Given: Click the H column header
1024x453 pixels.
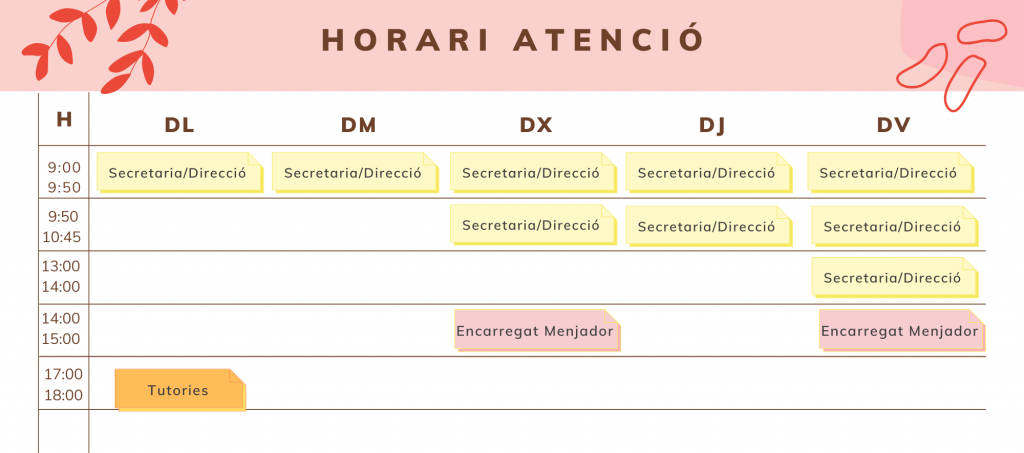Looking at the screenshot, I should [64, 120].
